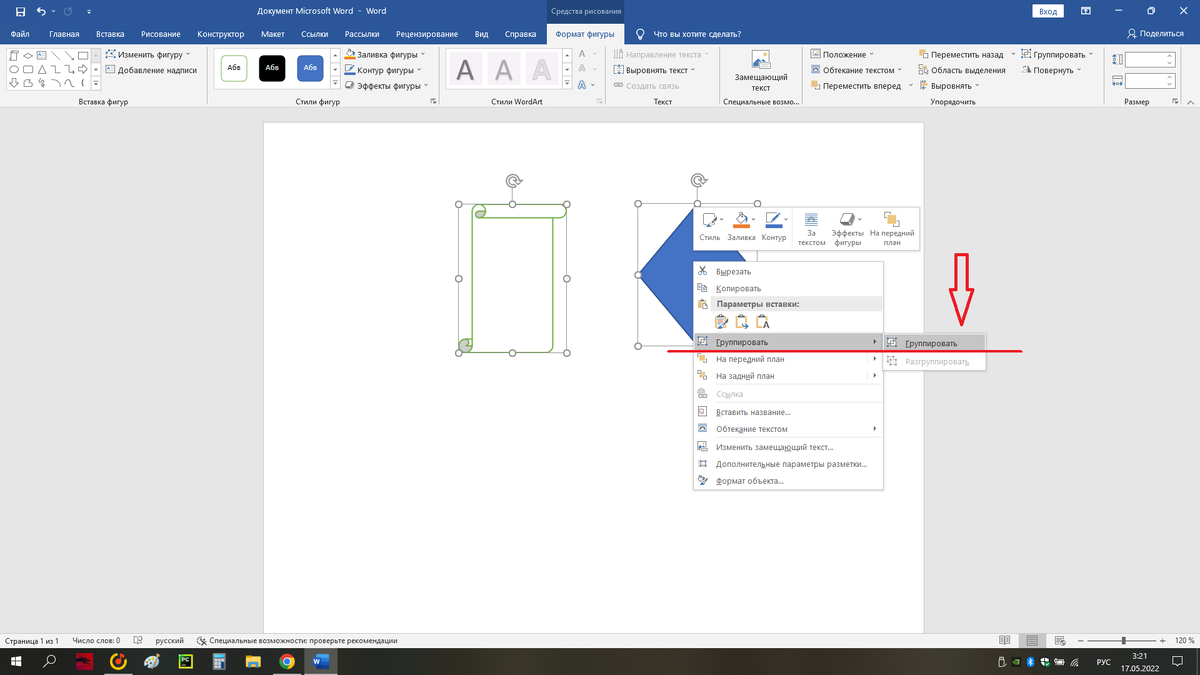
Task: Select the right arrow shape in the gallery
Action: click(x=83, y=69)
